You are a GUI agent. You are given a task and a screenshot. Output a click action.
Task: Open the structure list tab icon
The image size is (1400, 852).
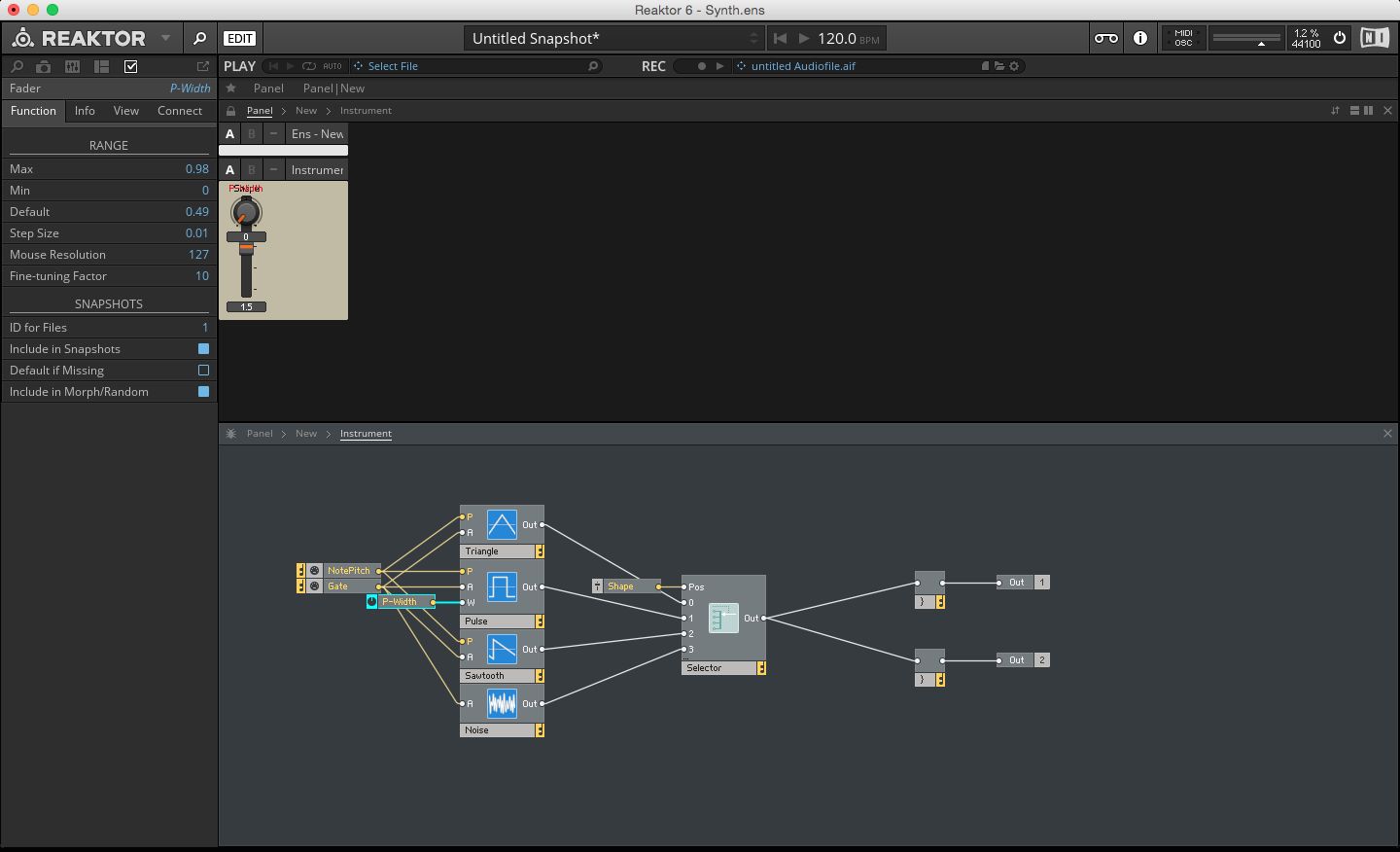(101, 66)
